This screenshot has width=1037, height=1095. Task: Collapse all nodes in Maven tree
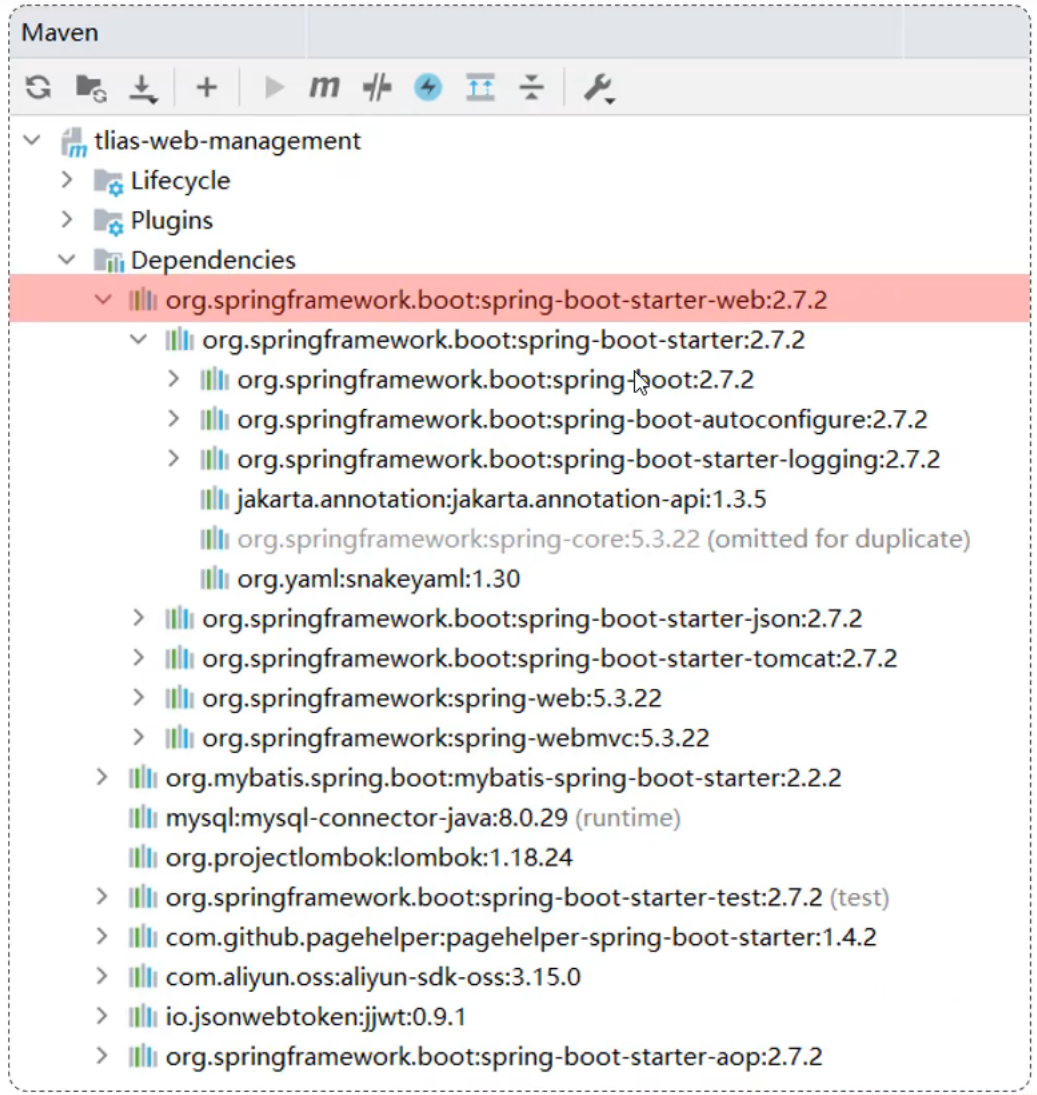tap(531, 88)
